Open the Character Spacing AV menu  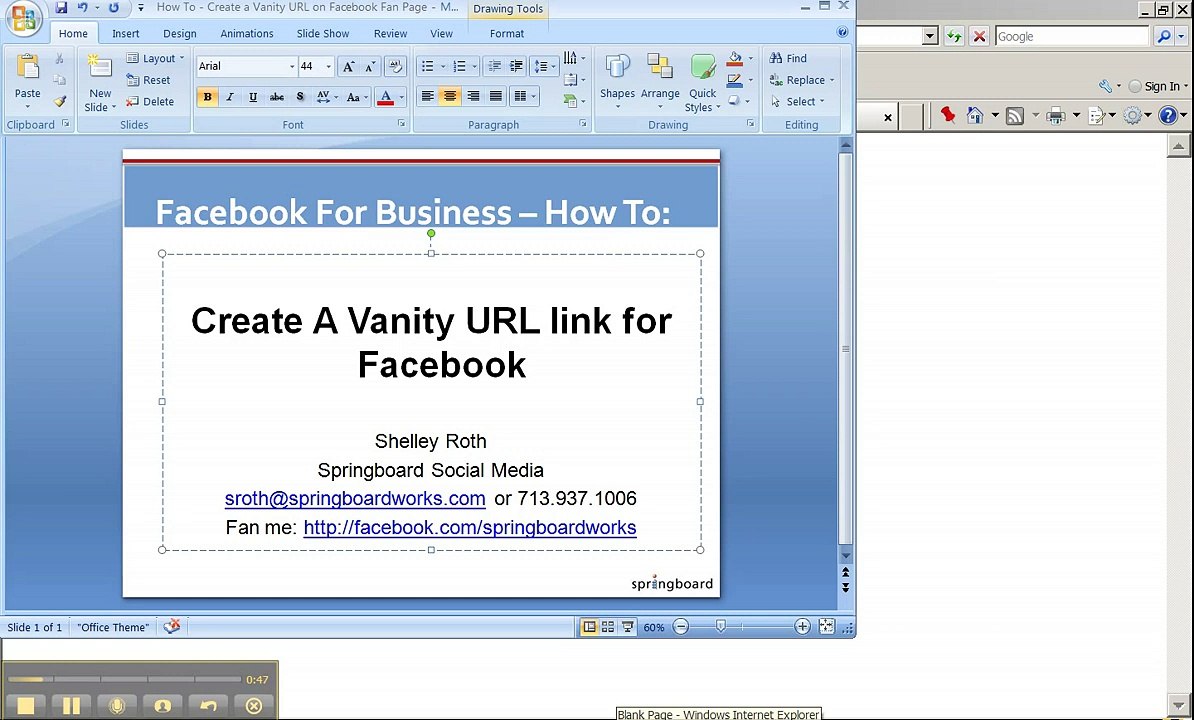327,97
